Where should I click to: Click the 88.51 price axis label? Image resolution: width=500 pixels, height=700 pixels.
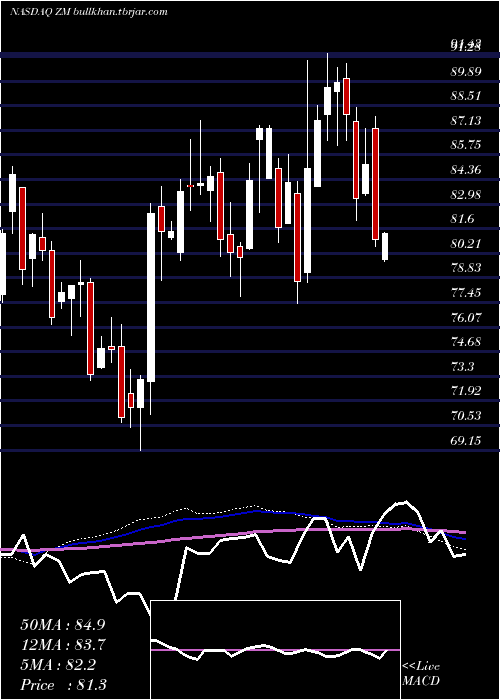466,96
